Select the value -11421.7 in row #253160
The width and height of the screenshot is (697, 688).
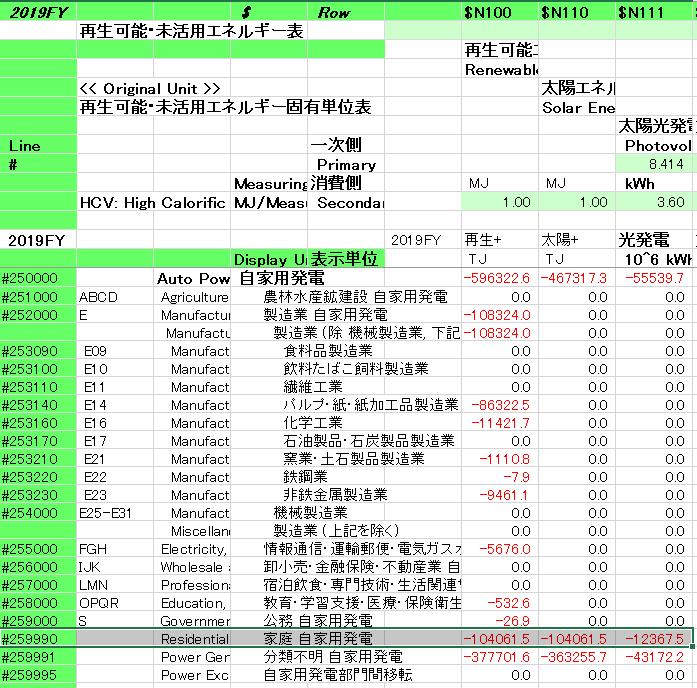pos(500,423)
